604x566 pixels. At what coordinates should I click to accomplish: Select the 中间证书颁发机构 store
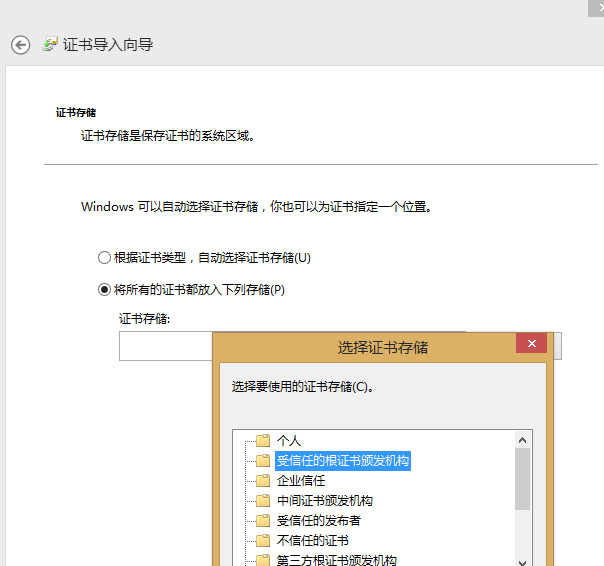coord(325,501)
